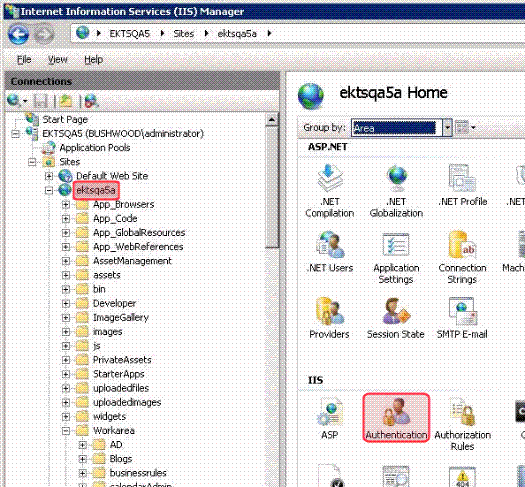The image size is (525, 487).
Task: Open the SMTP E-mail icon
Action: pos(462,318)
